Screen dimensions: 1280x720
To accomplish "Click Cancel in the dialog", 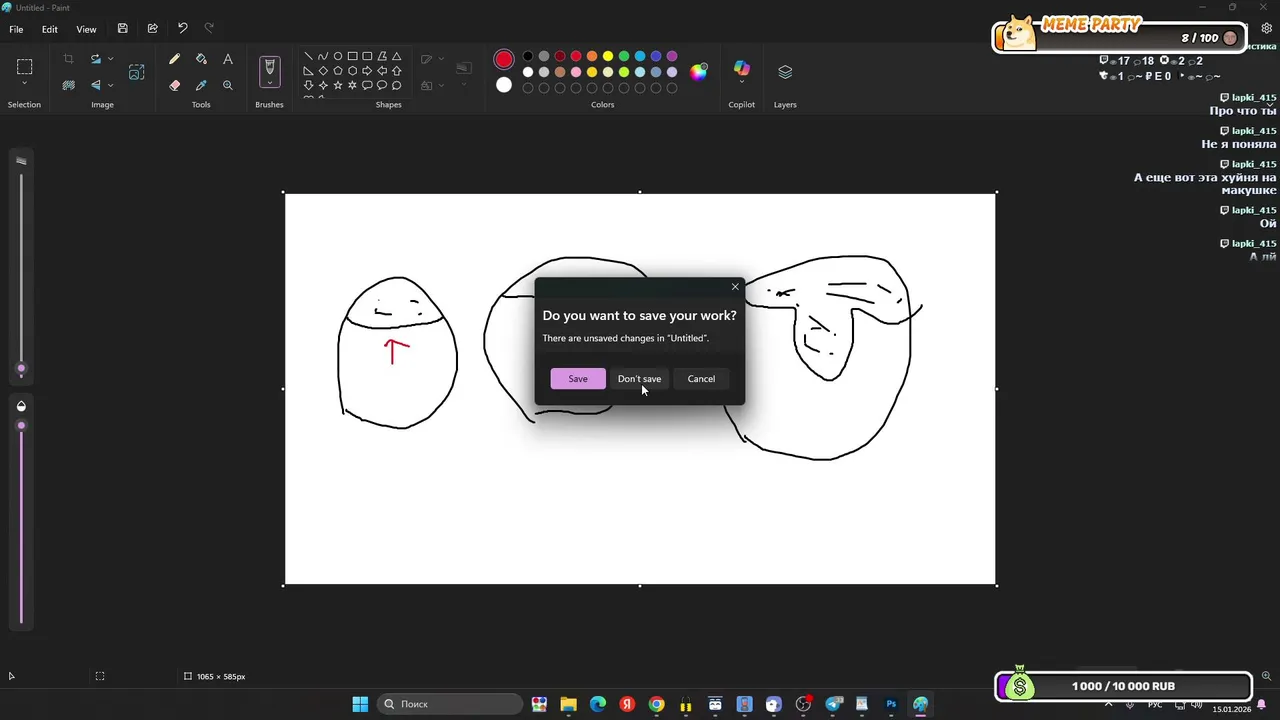I will [701, 379].
